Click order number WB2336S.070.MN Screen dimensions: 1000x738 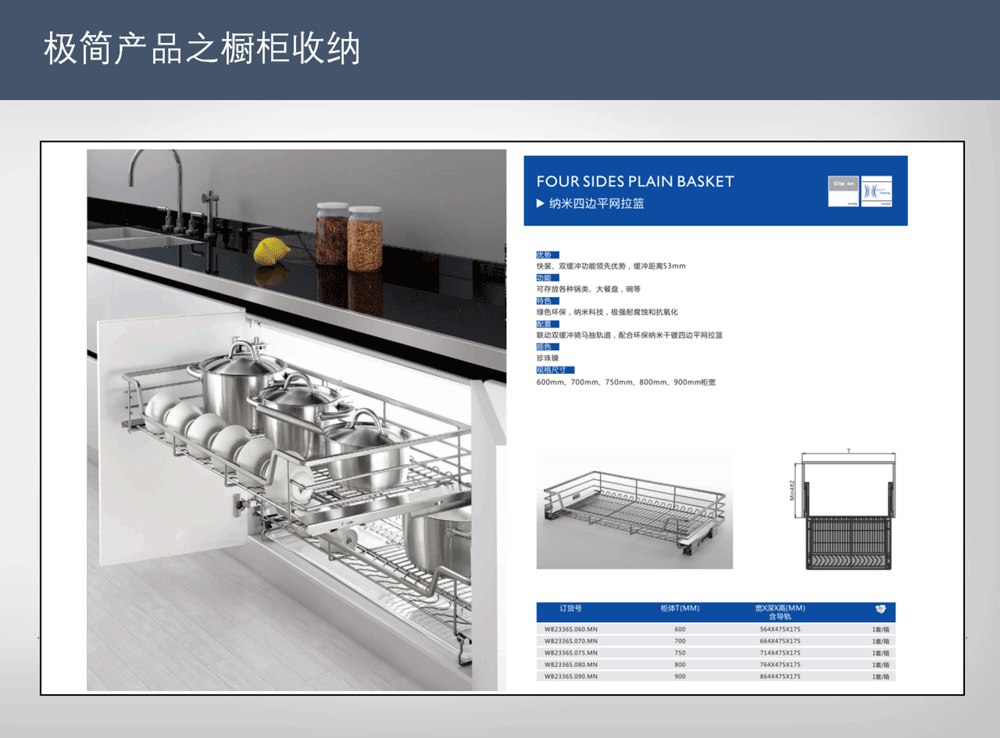coord(571,641)
